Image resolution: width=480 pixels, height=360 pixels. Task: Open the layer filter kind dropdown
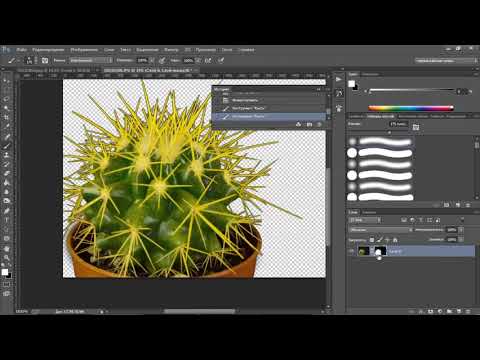365,220
